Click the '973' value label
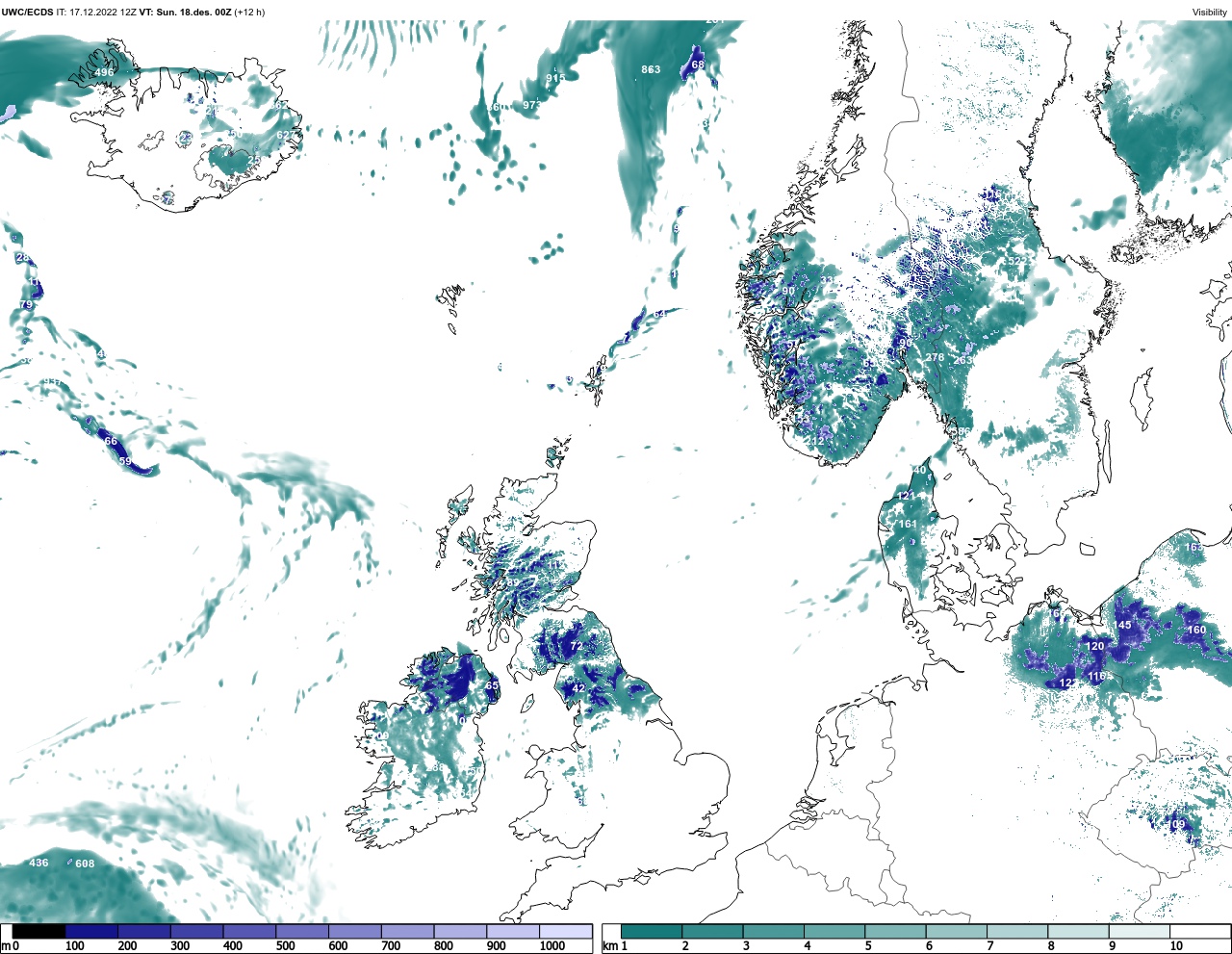Viewport: 1232px width, 954px height. (x=531, y=105)
